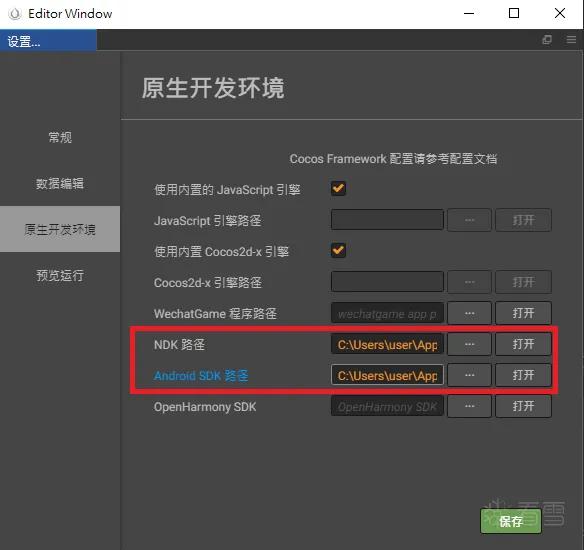Click the green 保存 button
584x550 pixels.
510,521
